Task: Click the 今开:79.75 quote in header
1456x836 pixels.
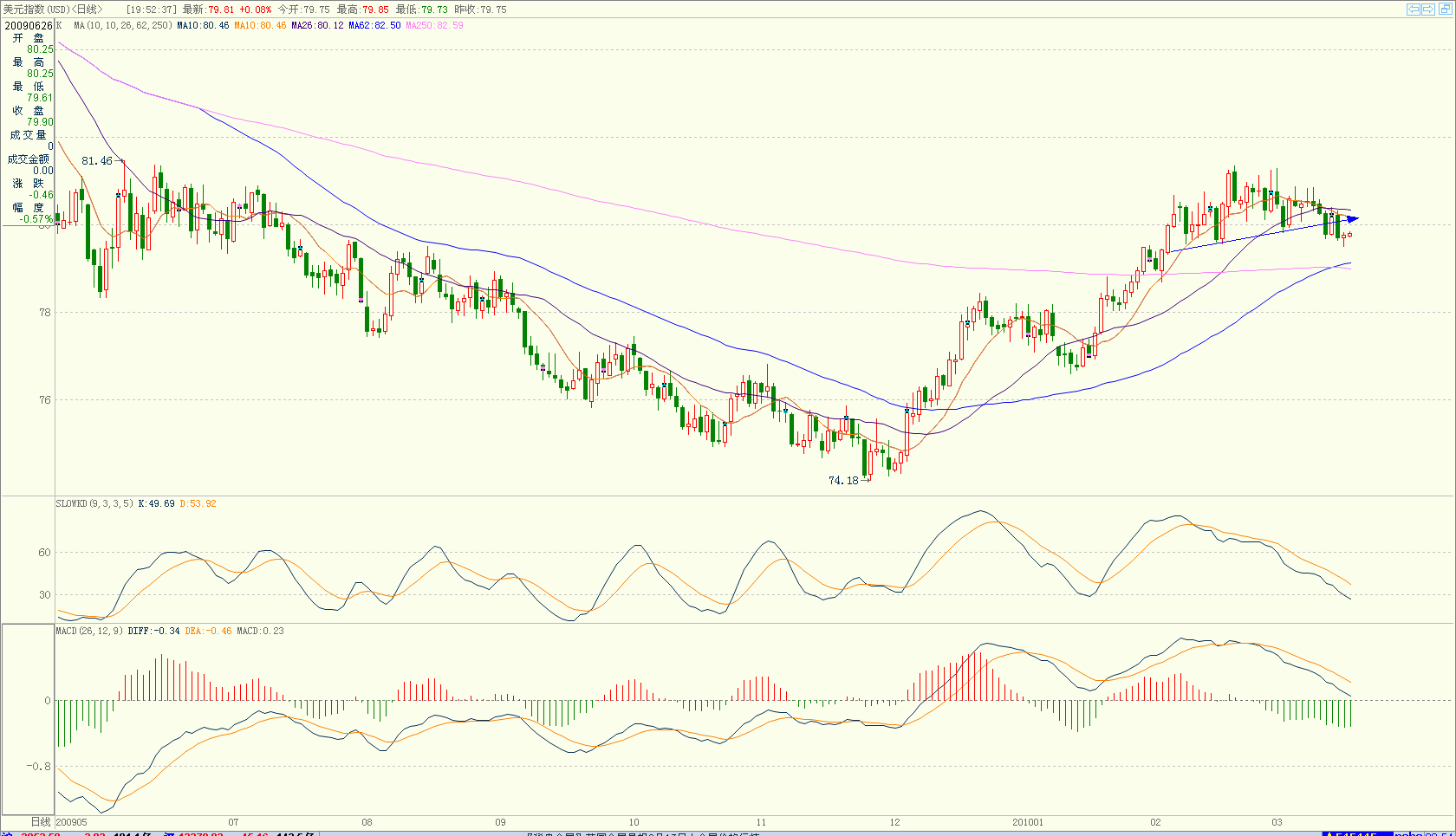Action: tap(303, 10)
